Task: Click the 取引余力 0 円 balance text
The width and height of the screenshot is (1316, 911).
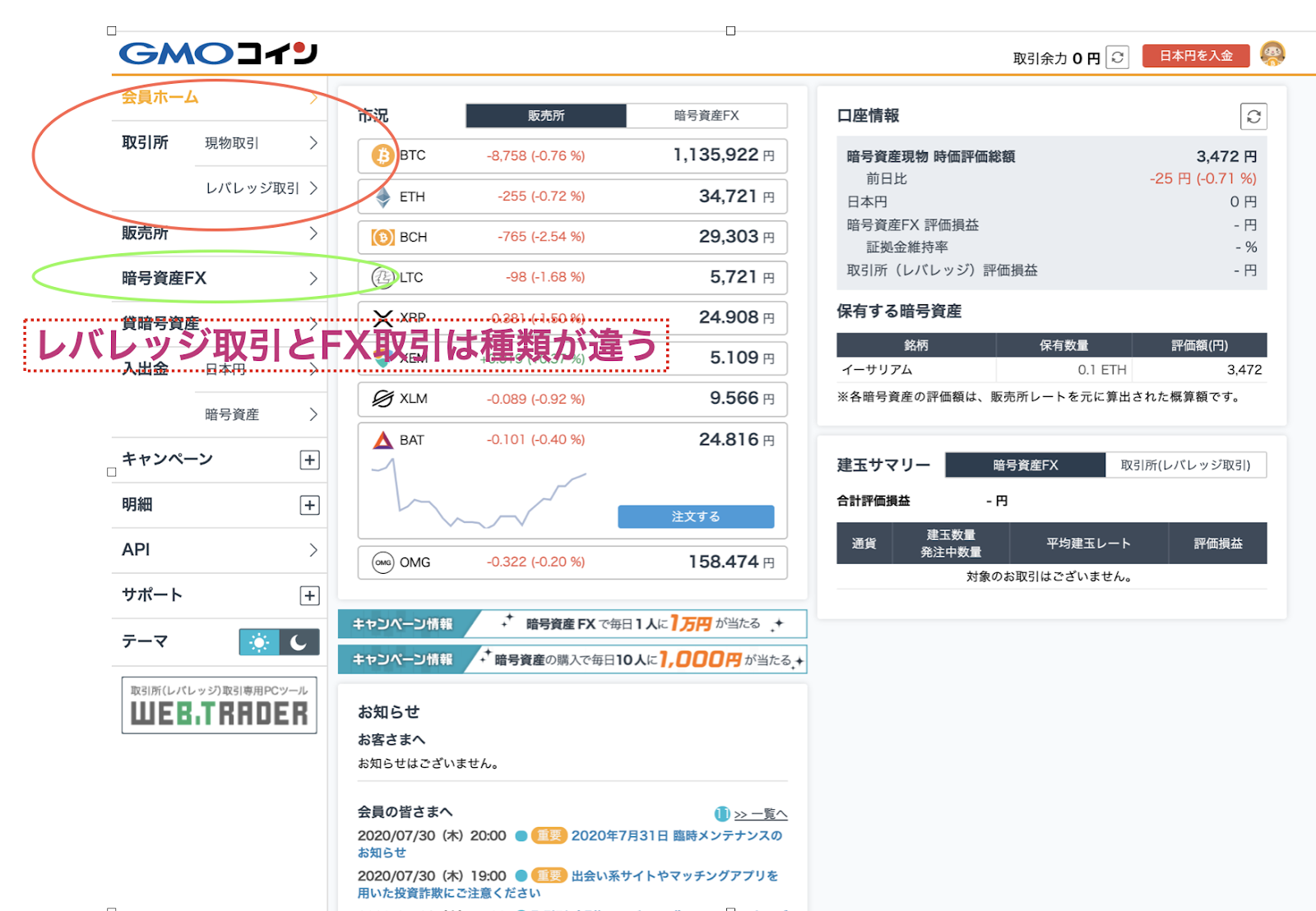Action: coord(1056,58)
